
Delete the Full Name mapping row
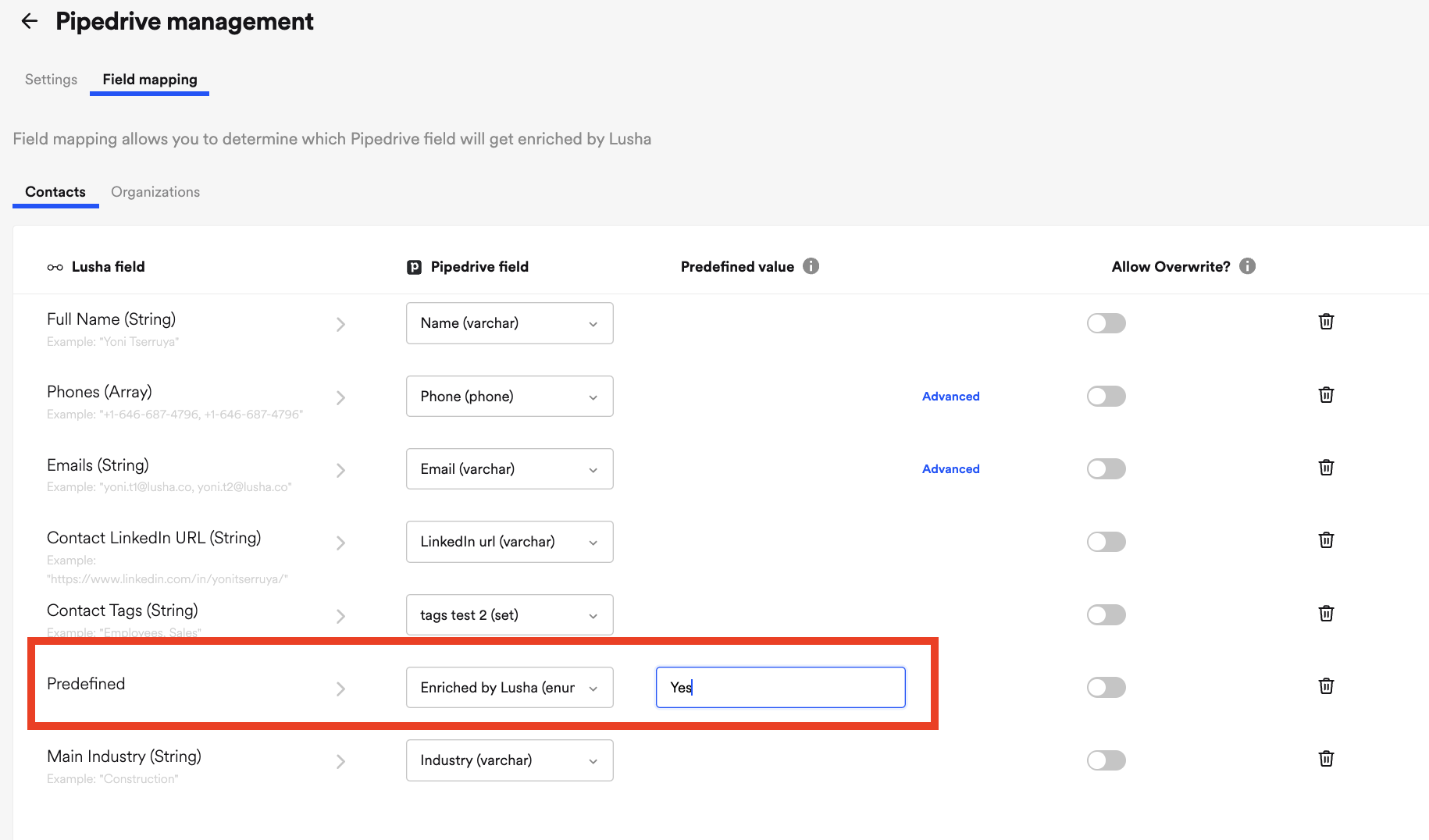tap(1326, 322)
